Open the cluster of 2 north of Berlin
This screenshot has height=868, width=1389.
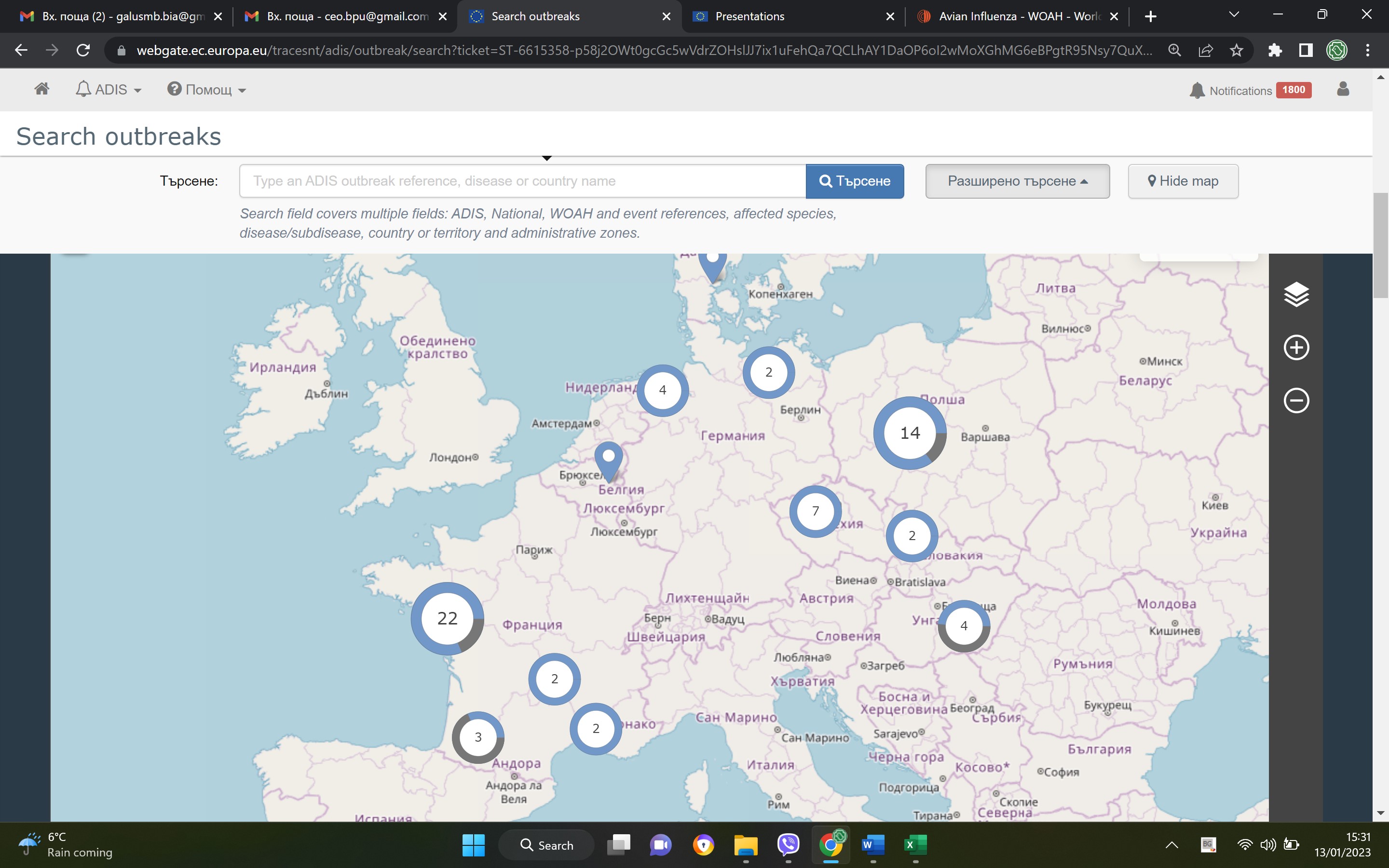[769, 372]
